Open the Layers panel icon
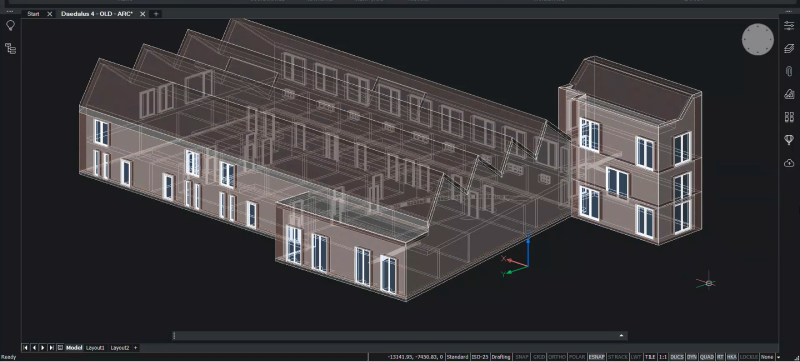The height and width of the screenshot is (362, 800). pos(789,48)
